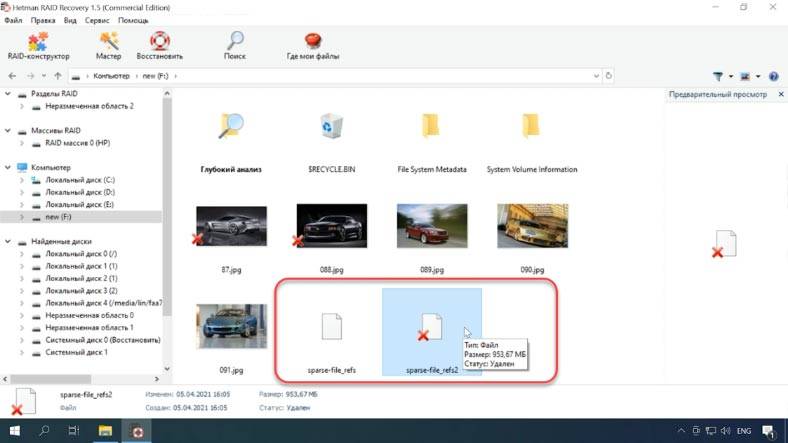Screen dimensions: 788x443
Task: Collapse the Массивы RAID section
Action: (x=8, y=131)
